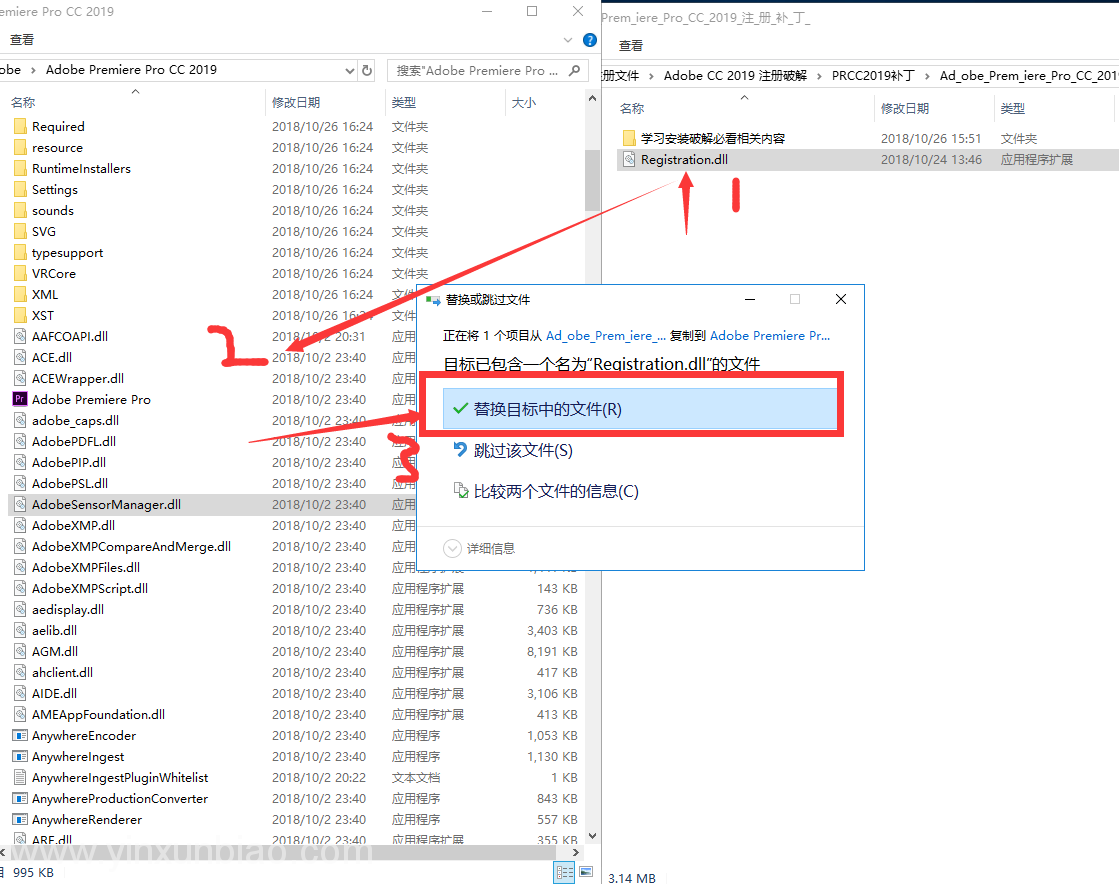Click chevron after Adobe CC 2019 注册破解 breadcrumb
This screenshot has height=884, width=1119.
click(819, 76)
